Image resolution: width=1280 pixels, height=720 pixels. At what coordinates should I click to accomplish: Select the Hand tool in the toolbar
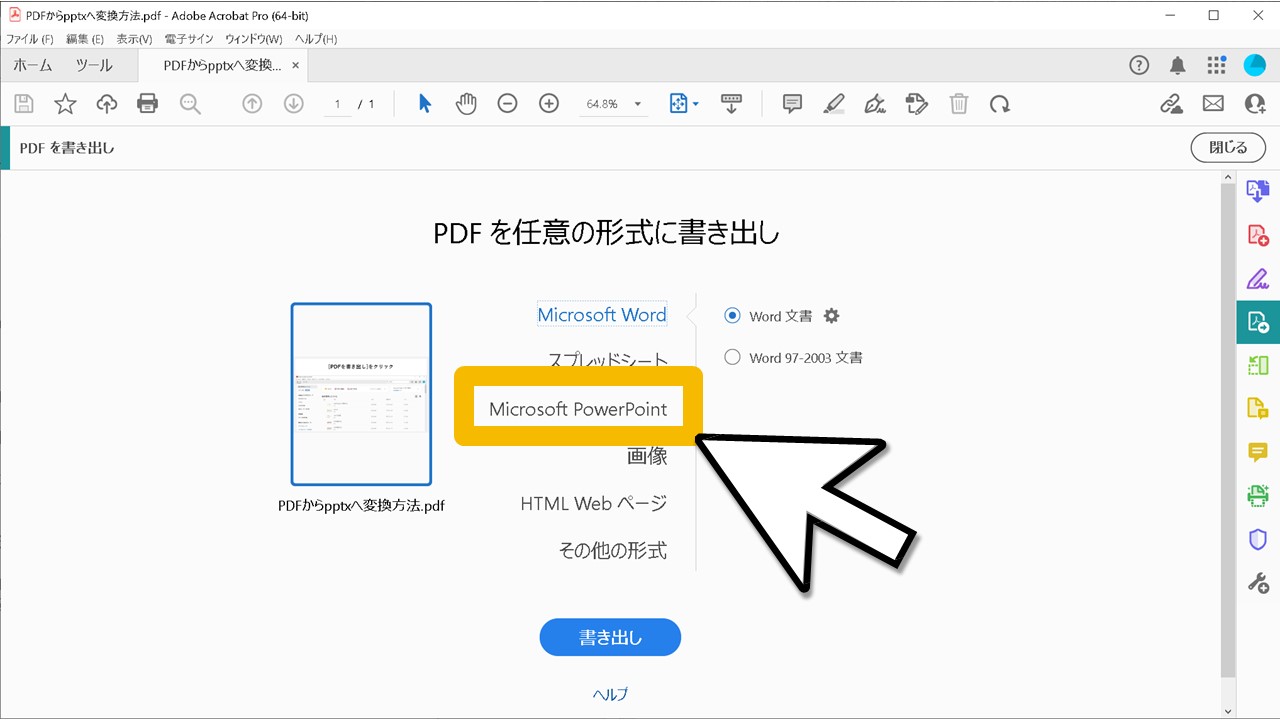465,103
